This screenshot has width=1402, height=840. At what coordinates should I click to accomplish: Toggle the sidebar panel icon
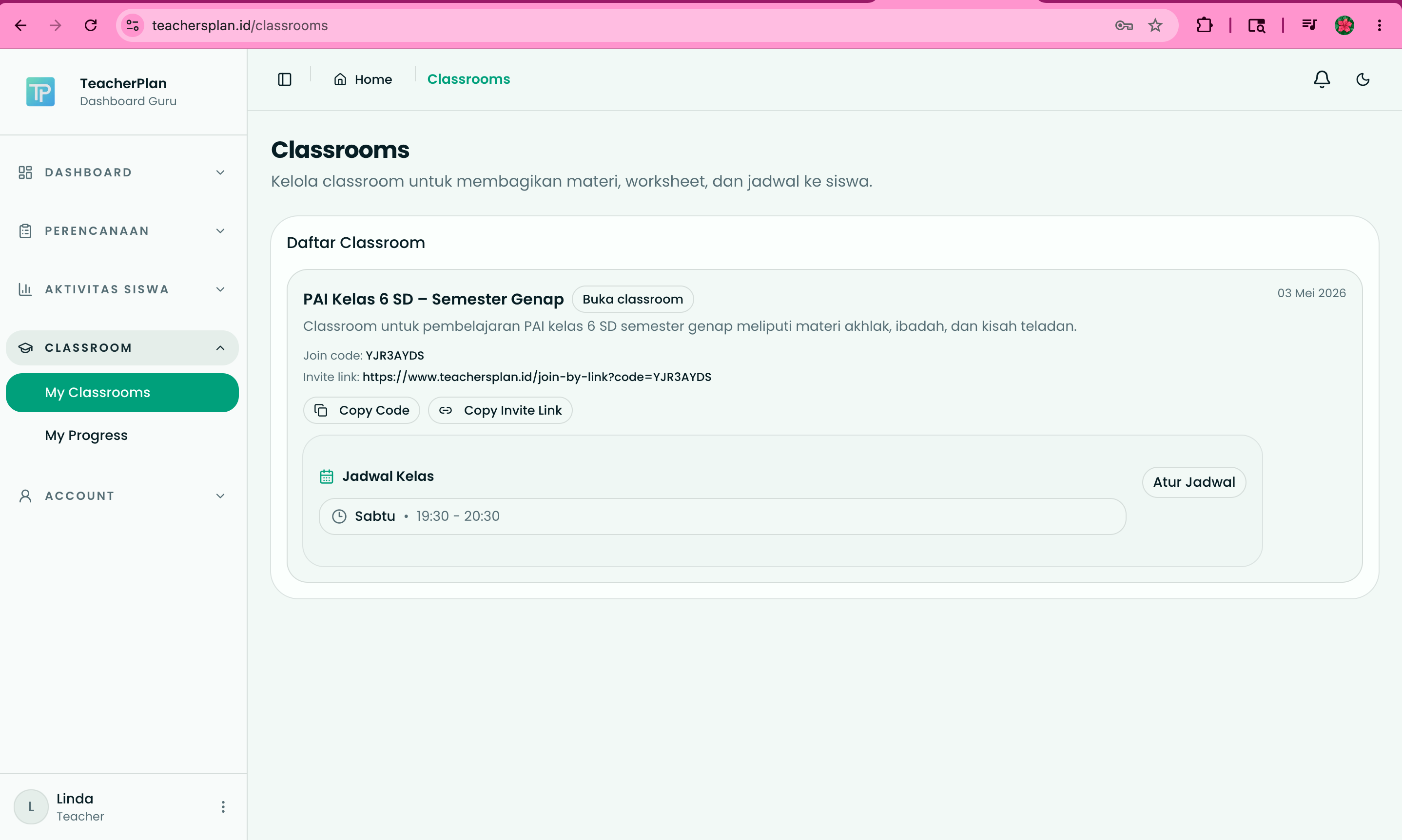point(284,79)
